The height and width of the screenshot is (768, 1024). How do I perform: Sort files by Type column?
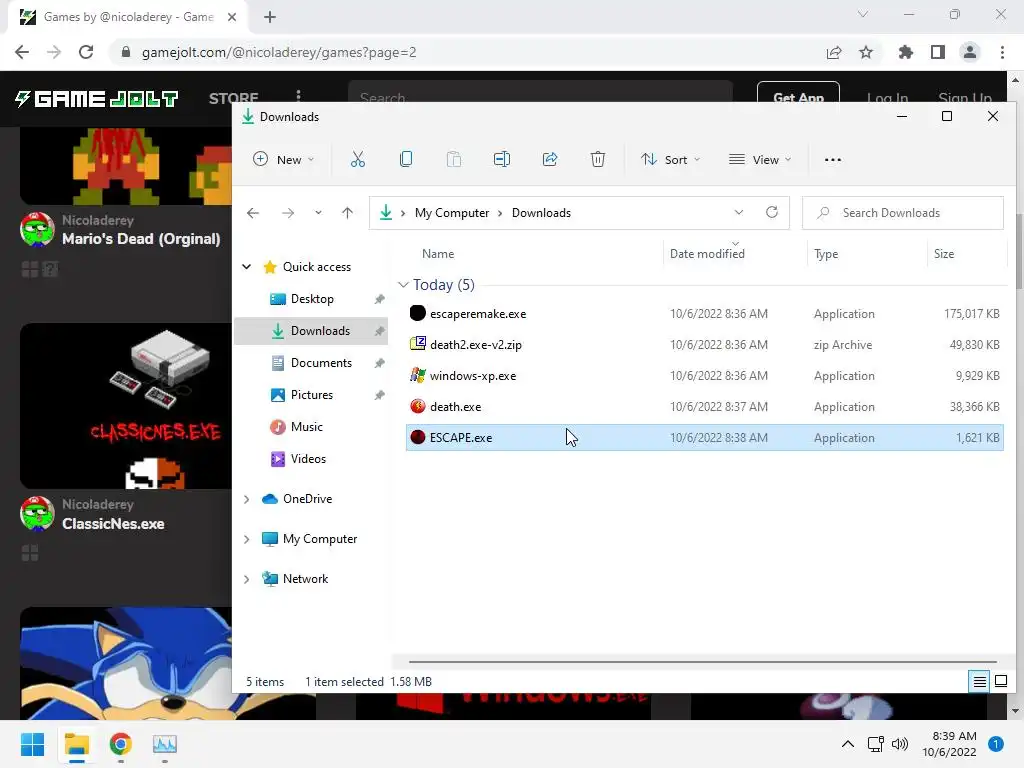pyautogui.click(x=825, y=254)
